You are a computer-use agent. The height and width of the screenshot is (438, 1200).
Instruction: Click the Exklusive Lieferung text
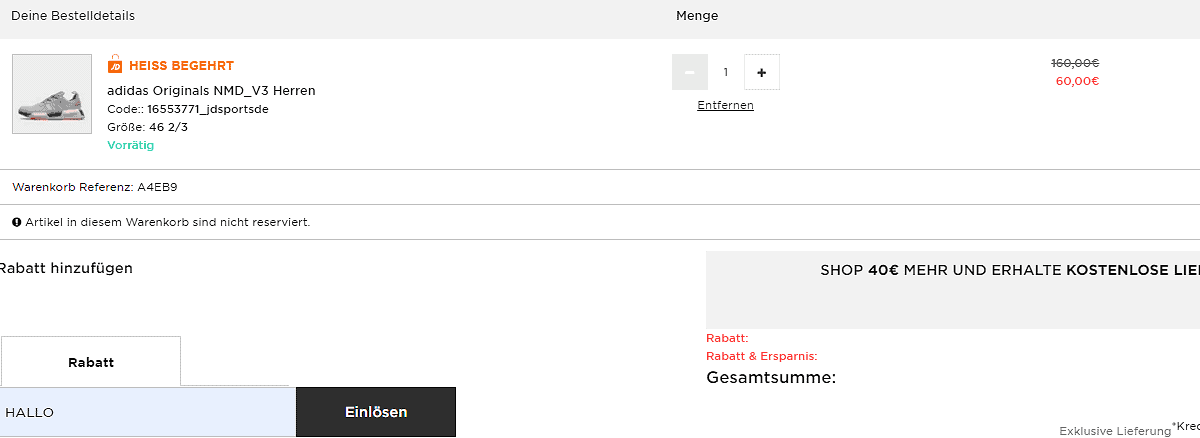click(x=1115, y=431)
